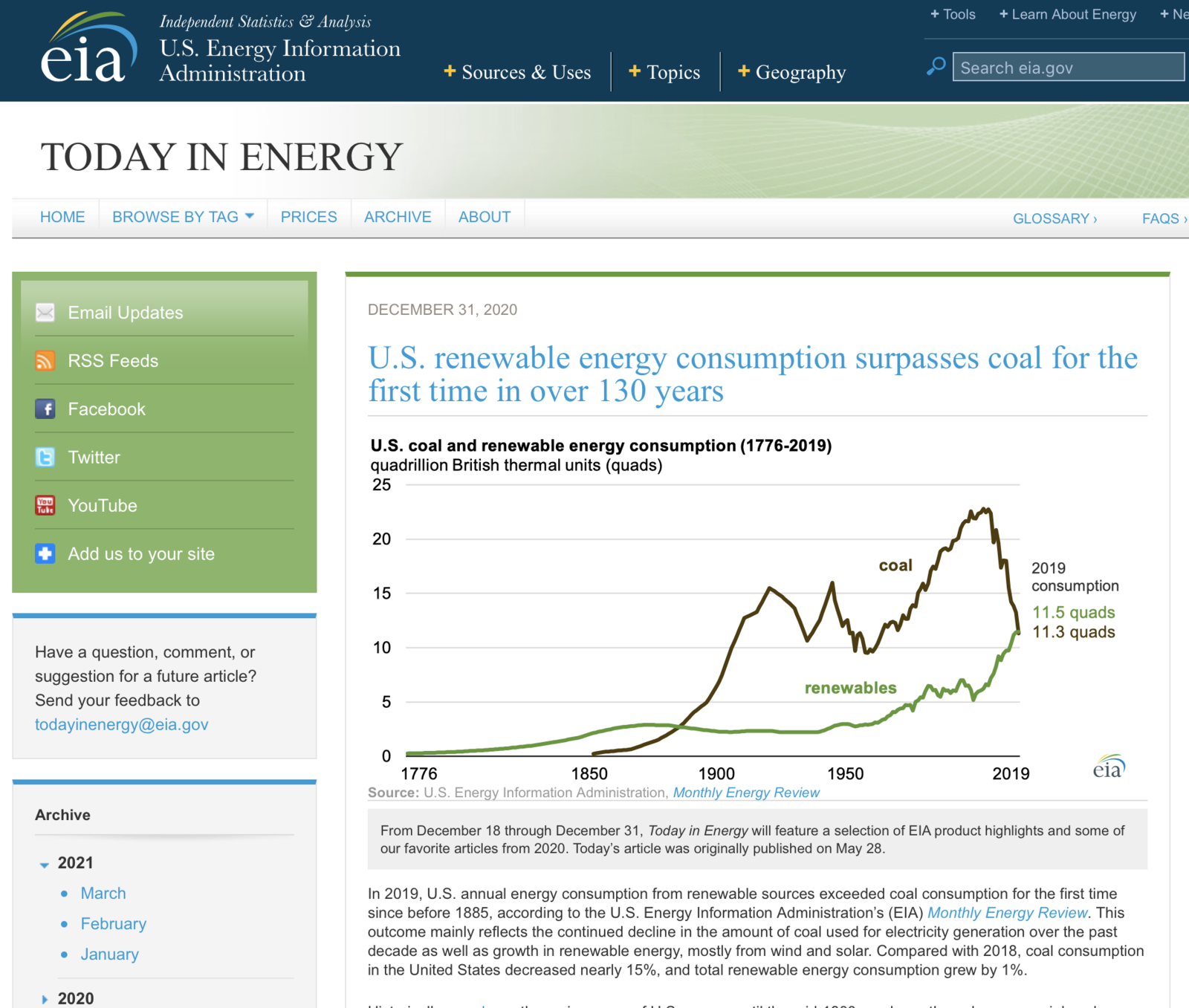Open the Twitter link text
1189x1008 pixels.
tap(94, 458)
